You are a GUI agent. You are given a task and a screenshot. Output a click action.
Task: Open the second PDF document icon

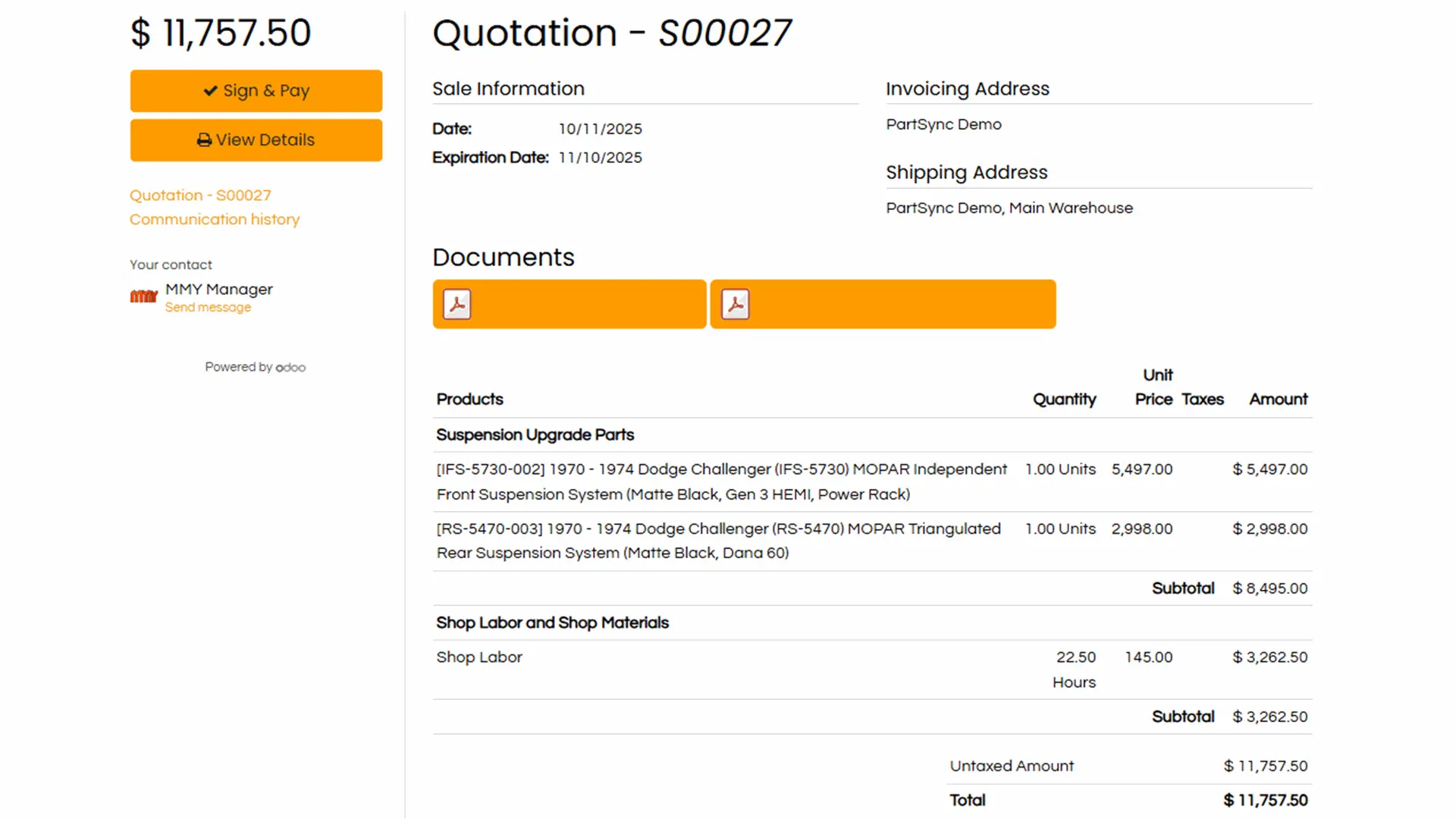pos(735,304)
